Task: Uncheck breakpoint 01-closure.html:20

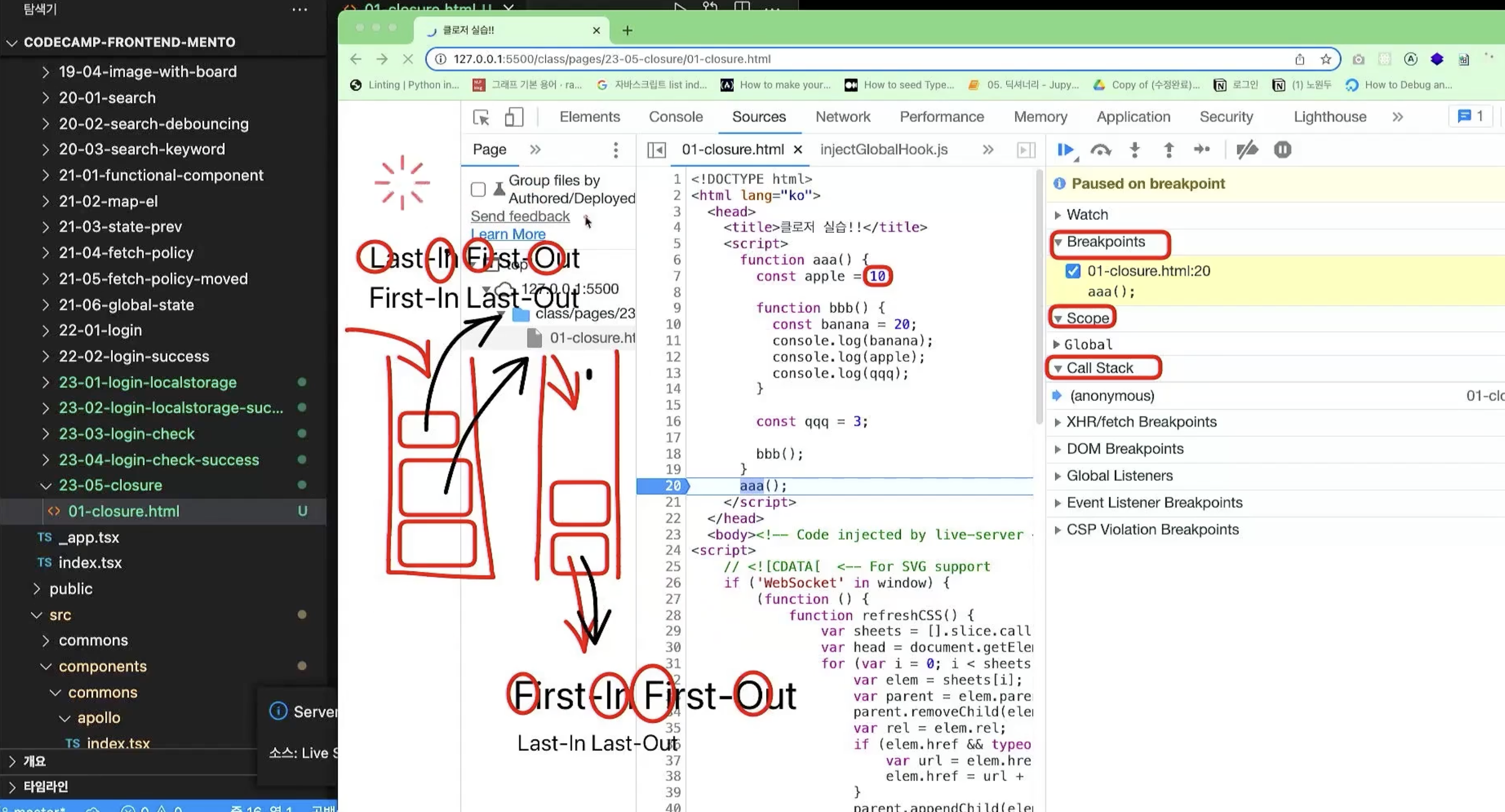Action: 1073,271
